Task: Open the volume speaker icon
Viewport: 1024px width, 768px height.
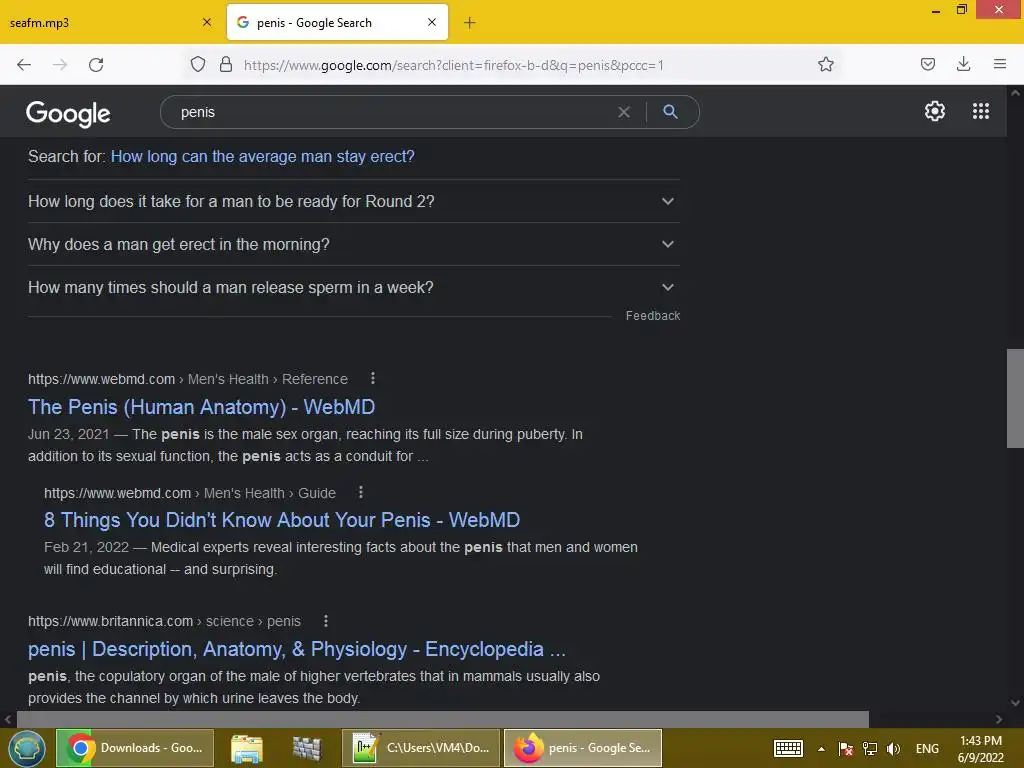Action: pos(893,749)
